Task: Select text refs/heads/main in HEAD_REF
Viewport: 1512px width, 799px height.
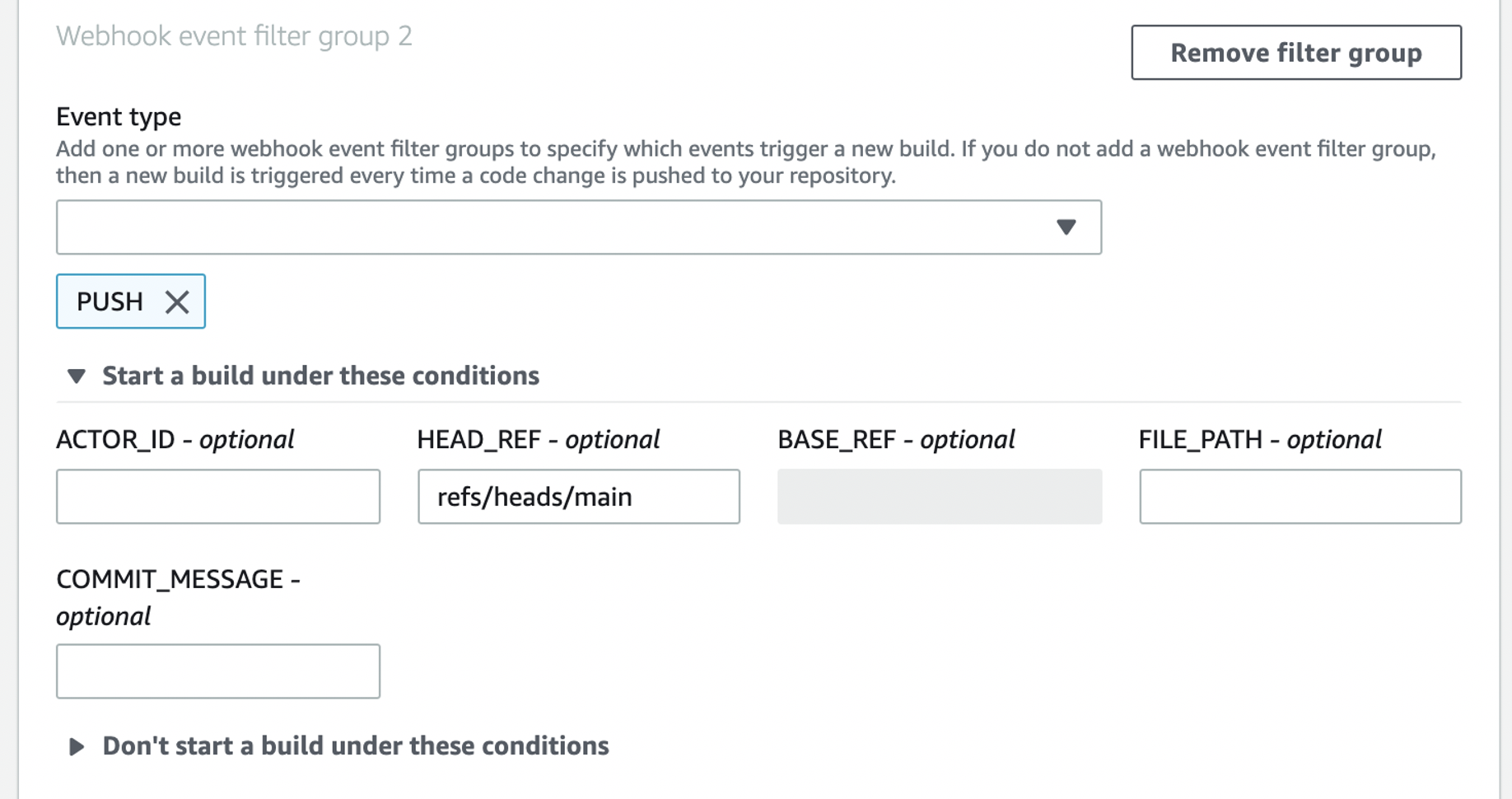Action: [534, 496]
